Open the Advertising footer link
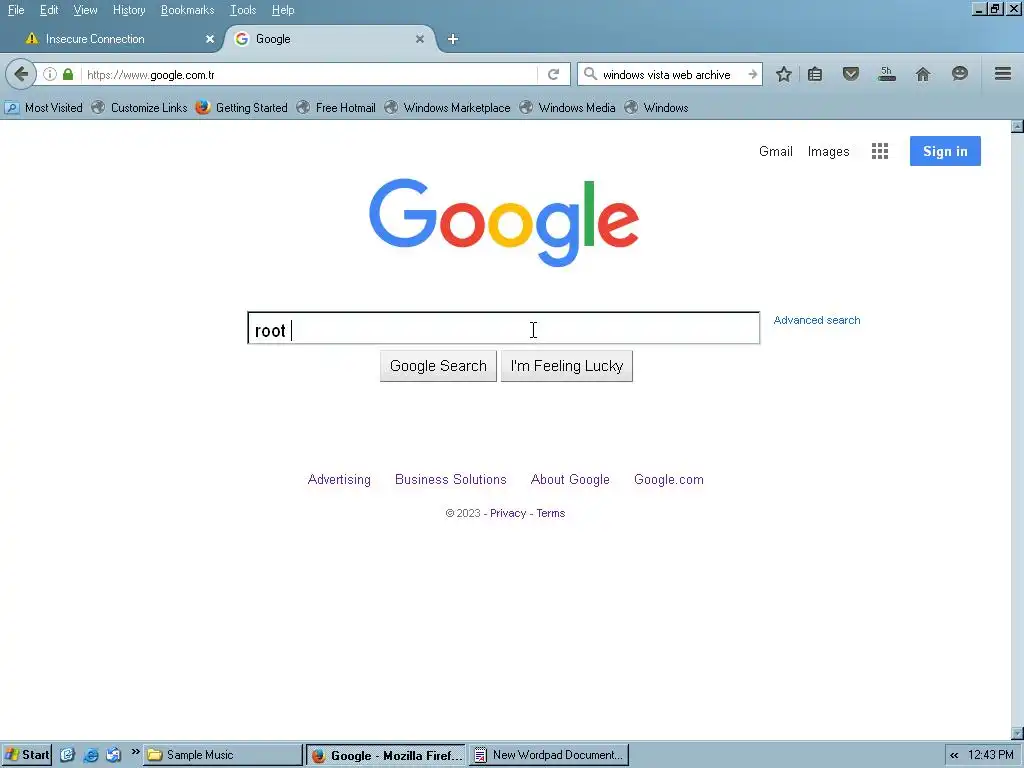The image size is (1024, 768). [339, 479]
